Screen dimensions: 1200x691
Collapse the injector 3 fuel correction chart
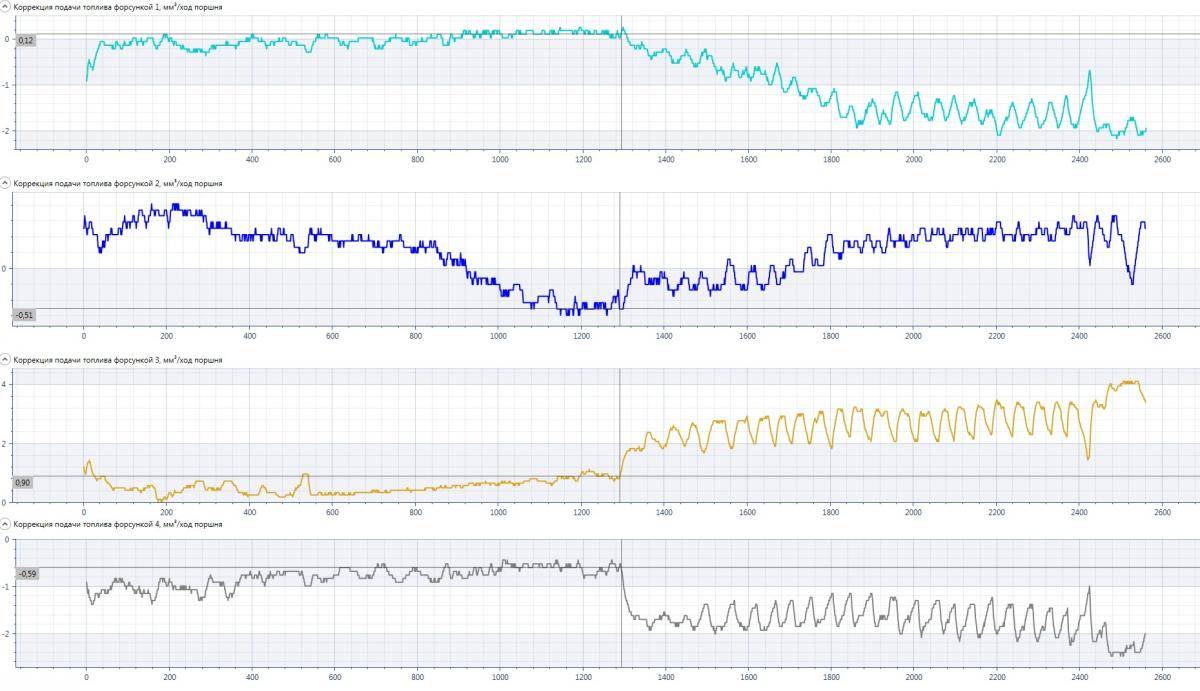6,359
